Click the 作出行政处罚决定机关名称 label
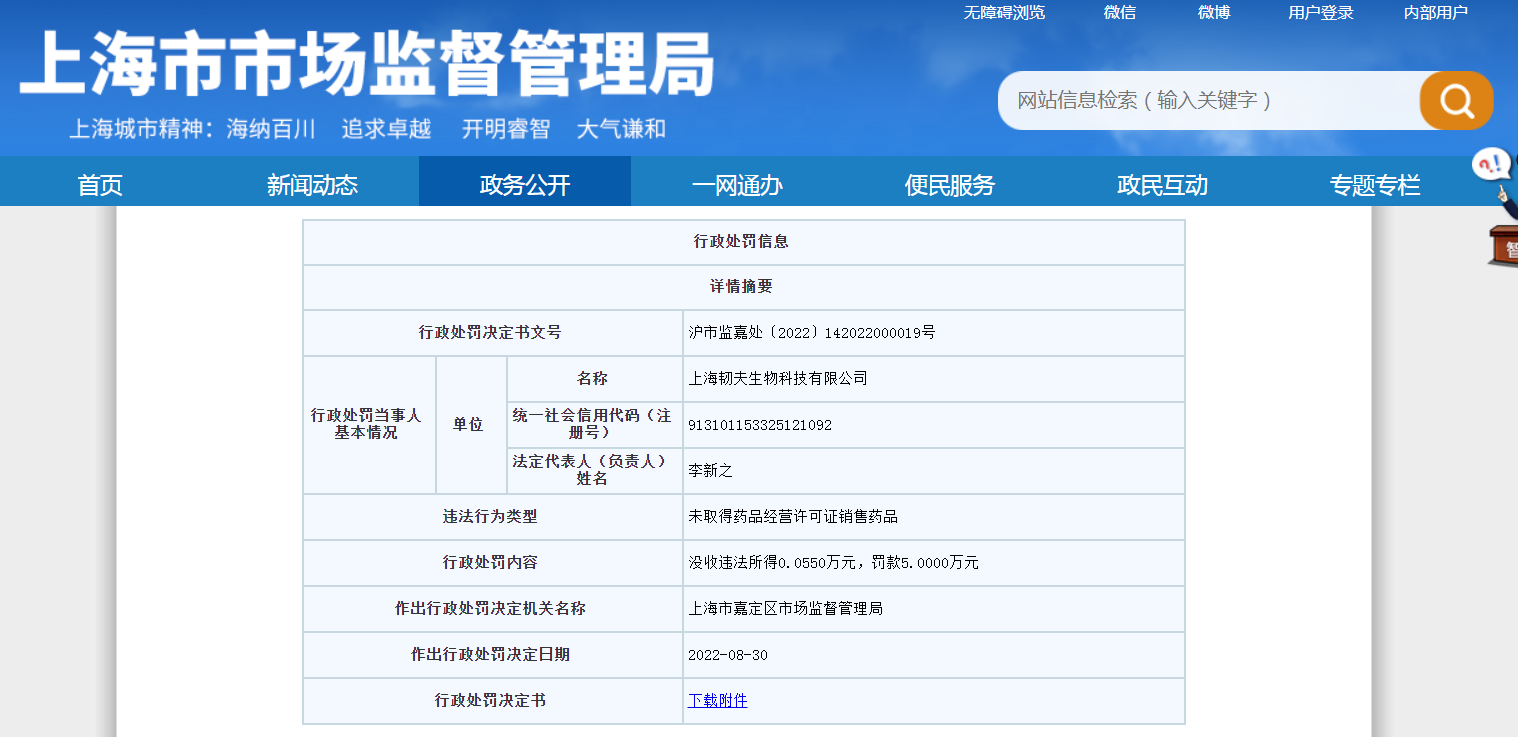 [x=490, y=609]
